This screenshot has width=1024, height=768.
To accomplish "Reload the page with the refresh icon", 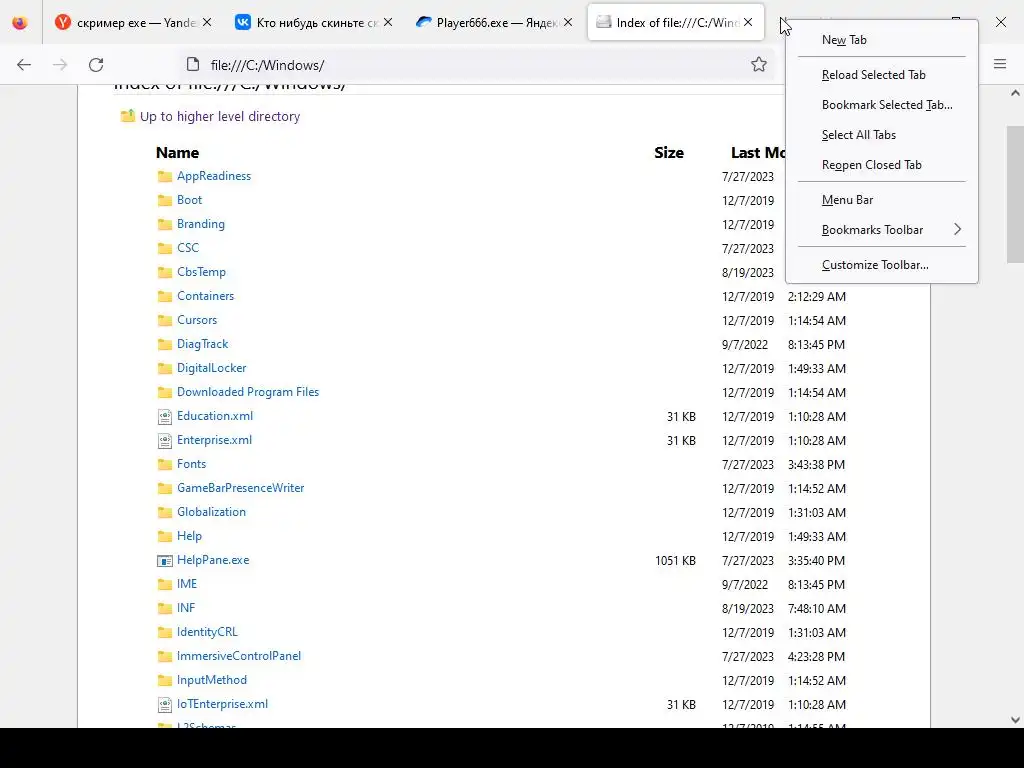I will [x=96, y=65].
